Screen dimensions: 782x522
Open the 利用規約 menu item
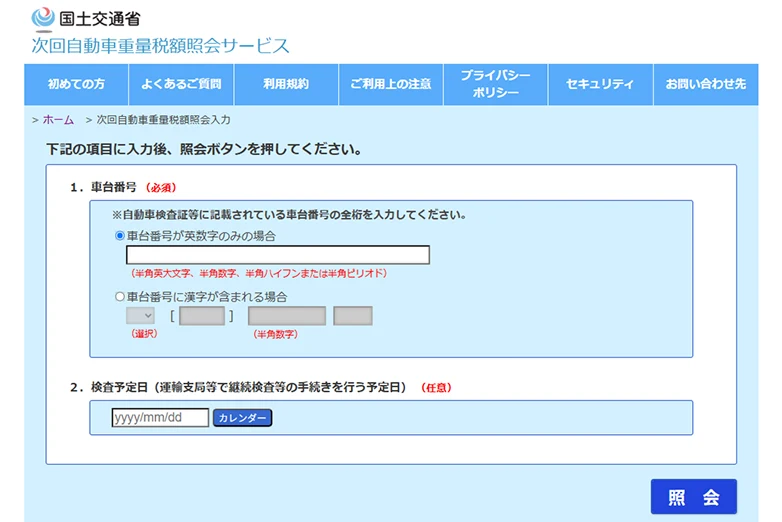point(286,84)
